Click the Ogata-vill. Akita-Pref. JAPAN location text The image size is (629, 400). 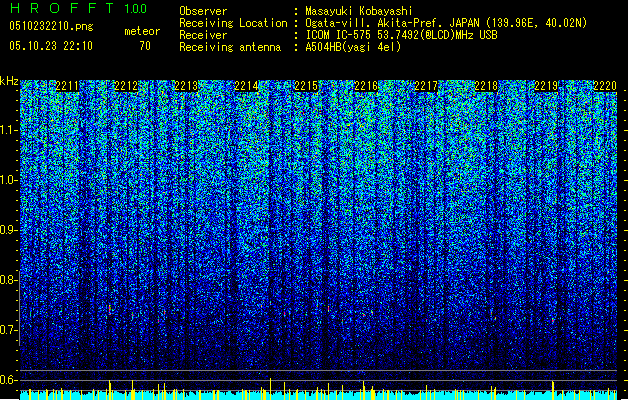[x=446, y=23]
